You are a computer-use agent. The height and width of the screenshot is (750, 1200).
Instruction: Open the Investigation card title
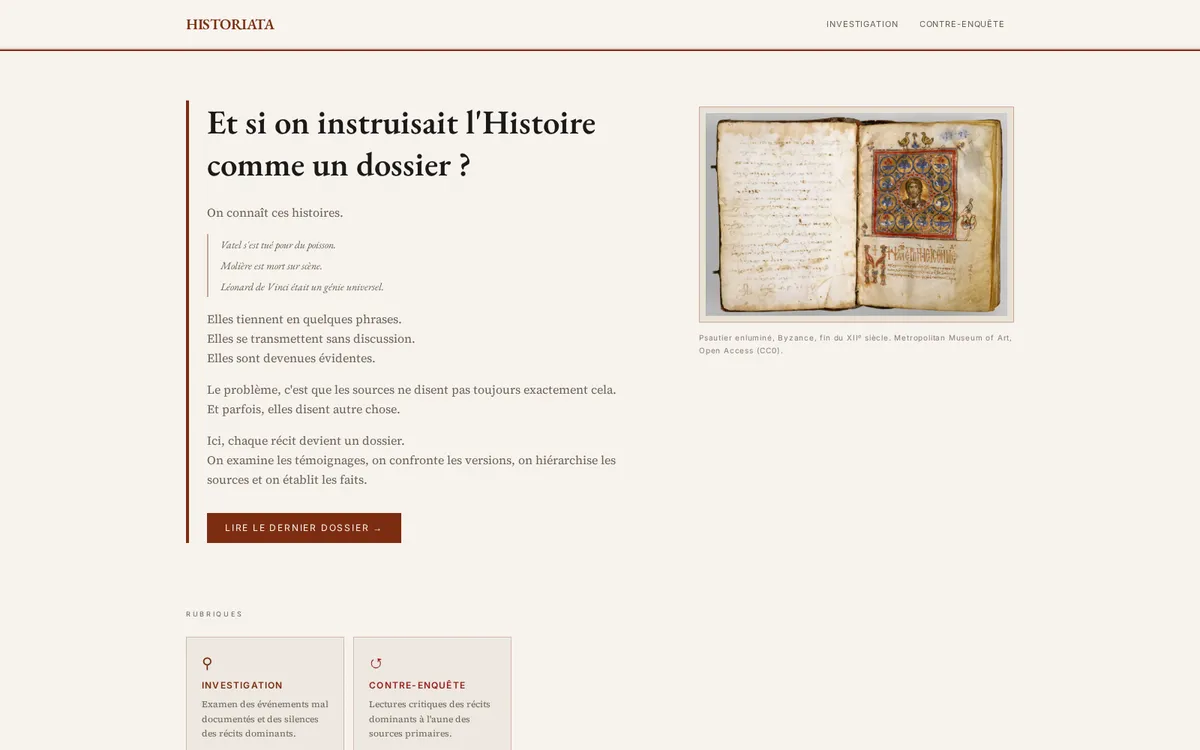242,685
